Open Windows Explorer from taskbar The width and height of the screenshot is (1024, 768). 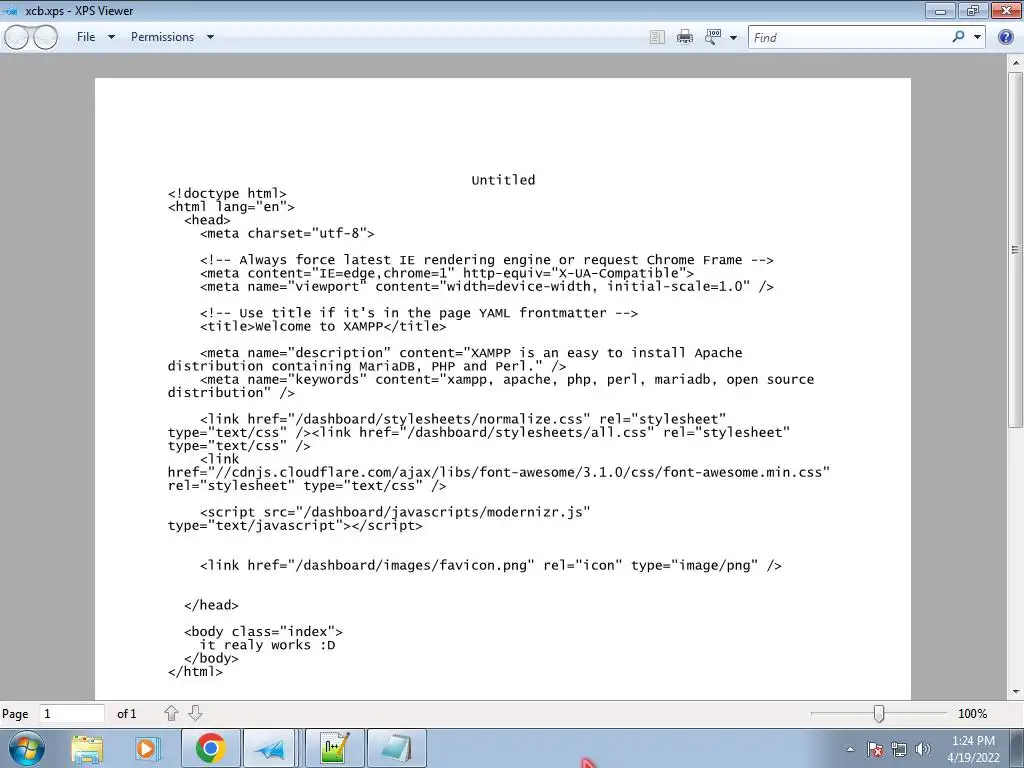[x=88, y=748]
